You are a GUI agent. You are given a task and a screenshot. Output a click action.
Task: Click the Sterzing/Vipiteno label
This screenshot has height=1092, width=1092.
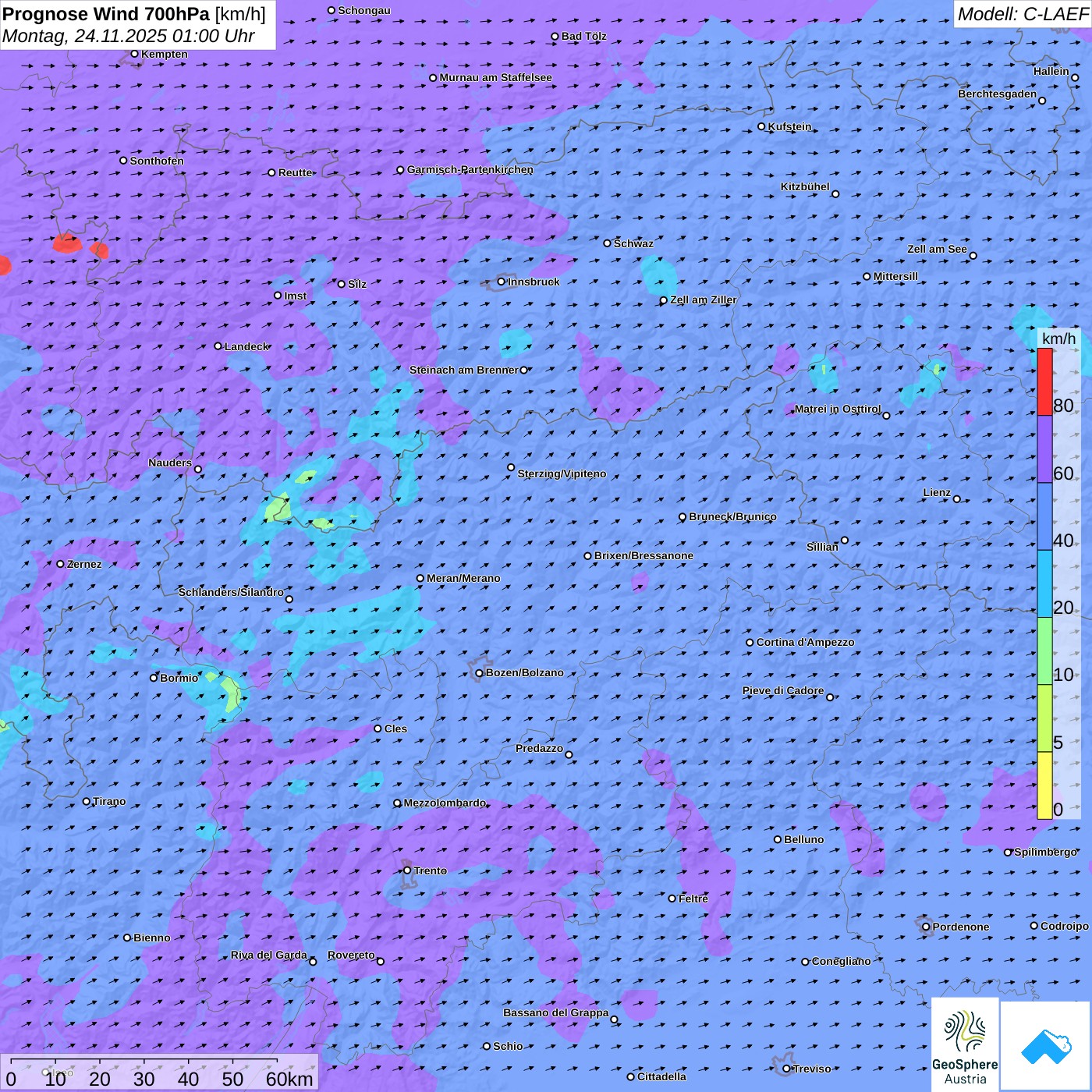click(562, 473)
